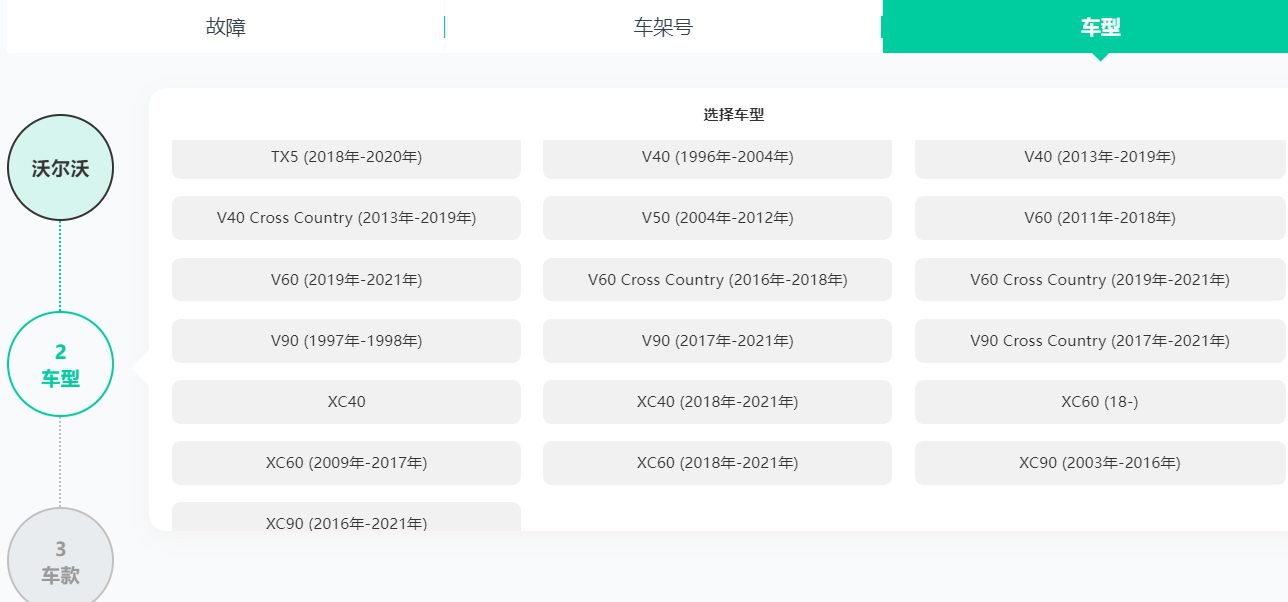The width and height of the screenshot is (1288, 602).
Task: Select step 2 车型 circle
Action: (60, 363)
